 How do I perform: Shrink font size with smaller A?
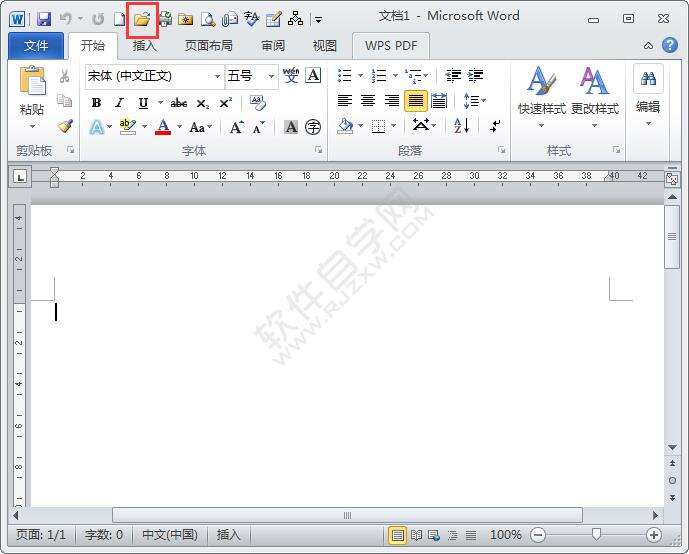[x=259, y=127]
